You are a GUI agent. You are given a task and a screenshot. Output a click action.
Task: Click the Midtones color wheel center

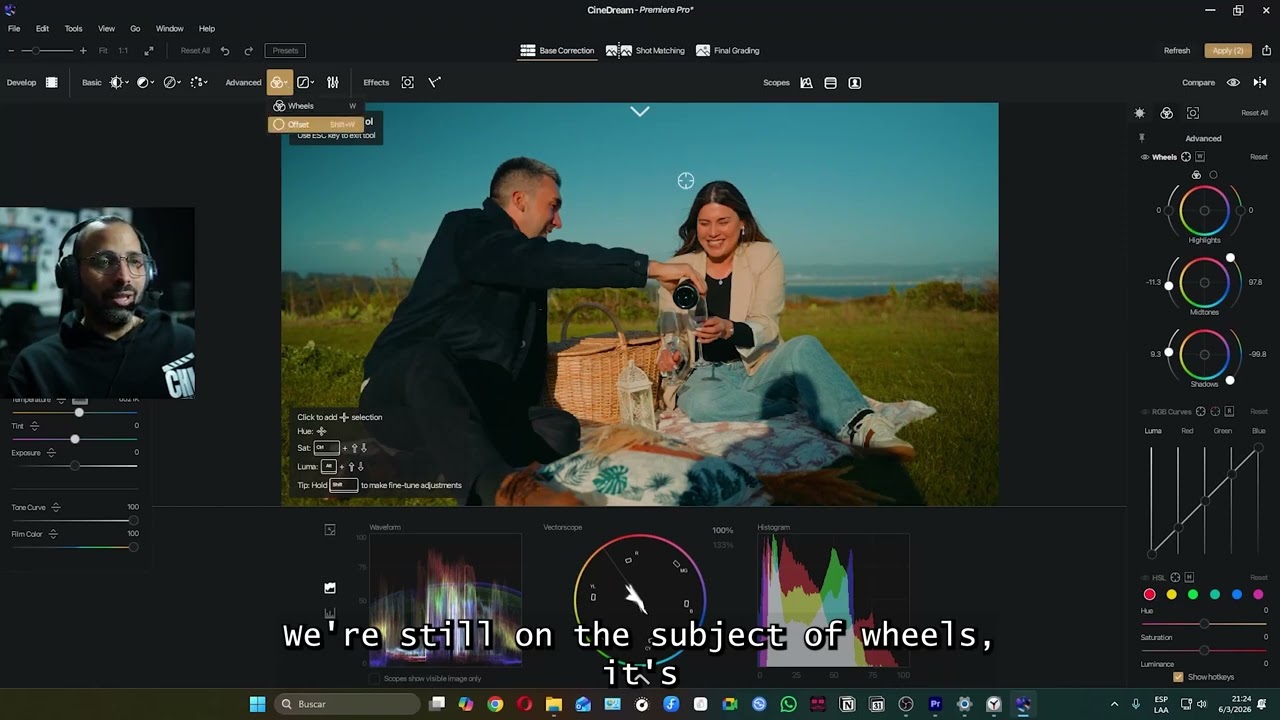click(1204, 282)
